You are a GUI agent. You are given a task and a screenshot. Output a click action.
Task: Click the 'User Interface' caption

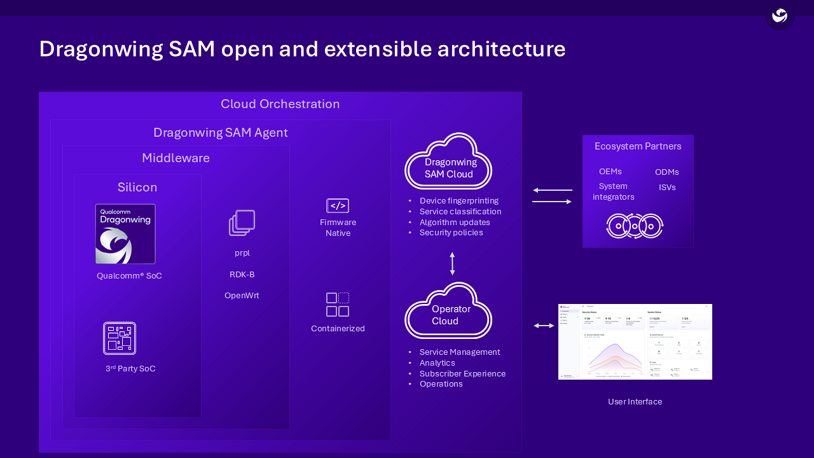click(x=635, y=401)
